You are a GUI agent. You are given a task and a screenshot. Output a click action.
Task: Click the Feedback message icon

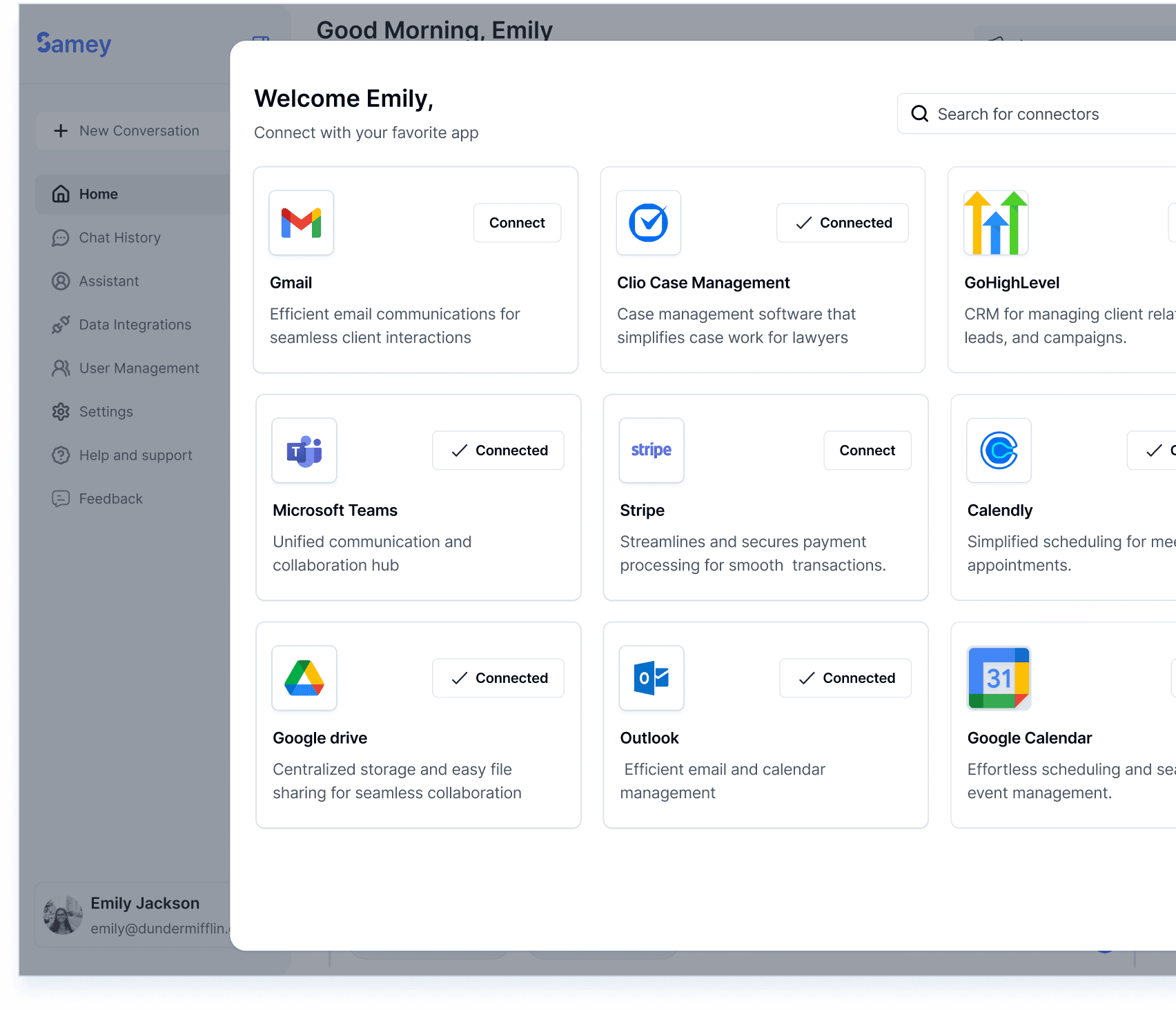coord(61,498)
